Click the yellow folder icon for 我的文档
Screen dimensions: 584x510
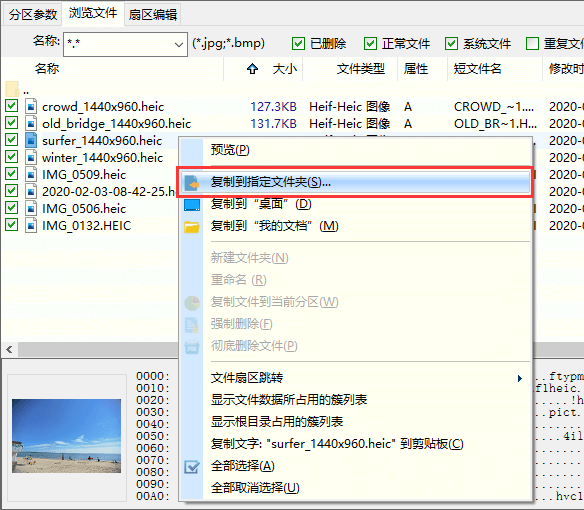192,227
